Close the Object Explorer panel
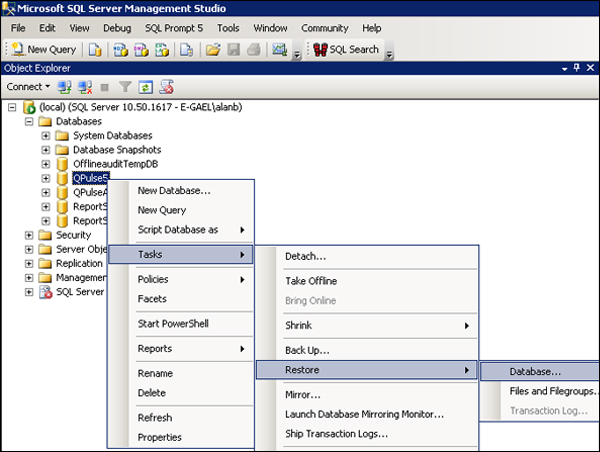The height and width of the screenshot is (452, 600). coord(590,68)
